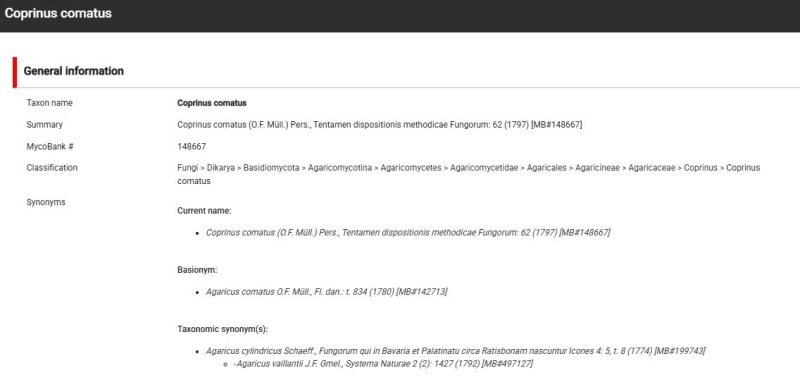
Task: Open the Agaricus cylindricus Schaeff. synonym
Action: [456, 351]
